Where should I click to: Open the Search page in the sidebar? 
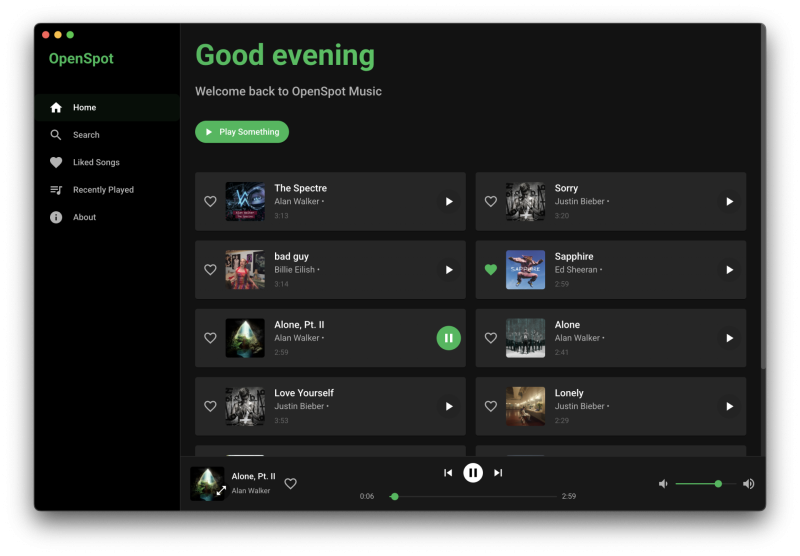(86, 135)
